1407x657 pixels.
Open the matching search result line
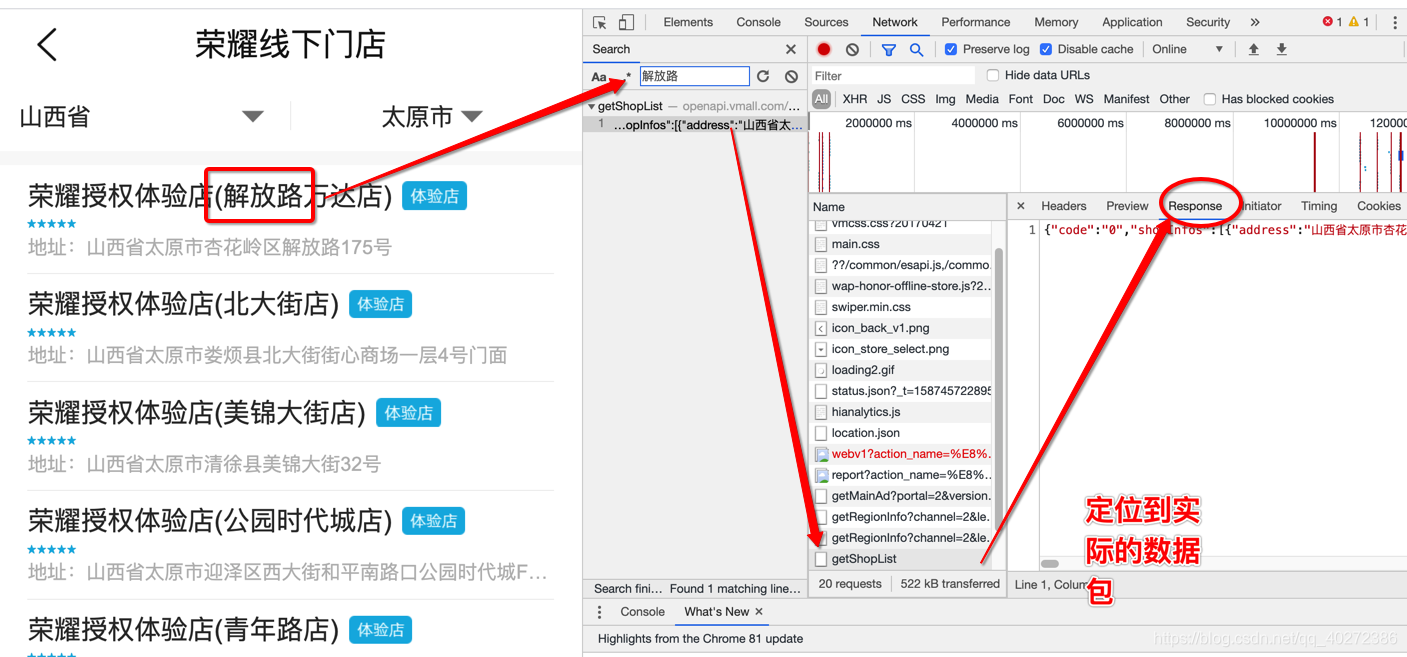click(695, 125)
